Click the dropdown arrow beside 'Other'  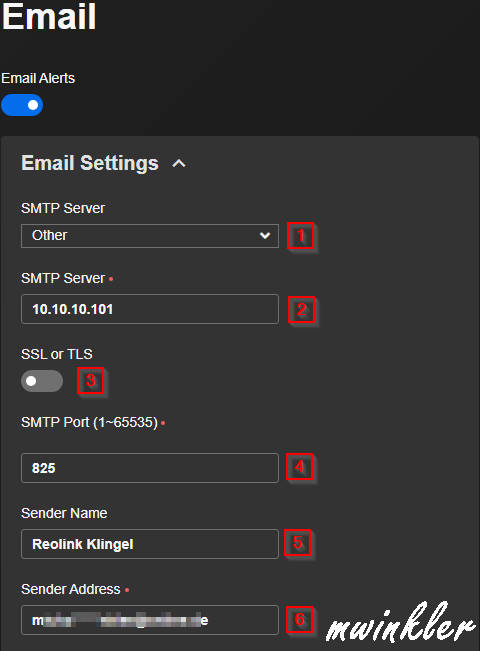[x=265, y=235]
